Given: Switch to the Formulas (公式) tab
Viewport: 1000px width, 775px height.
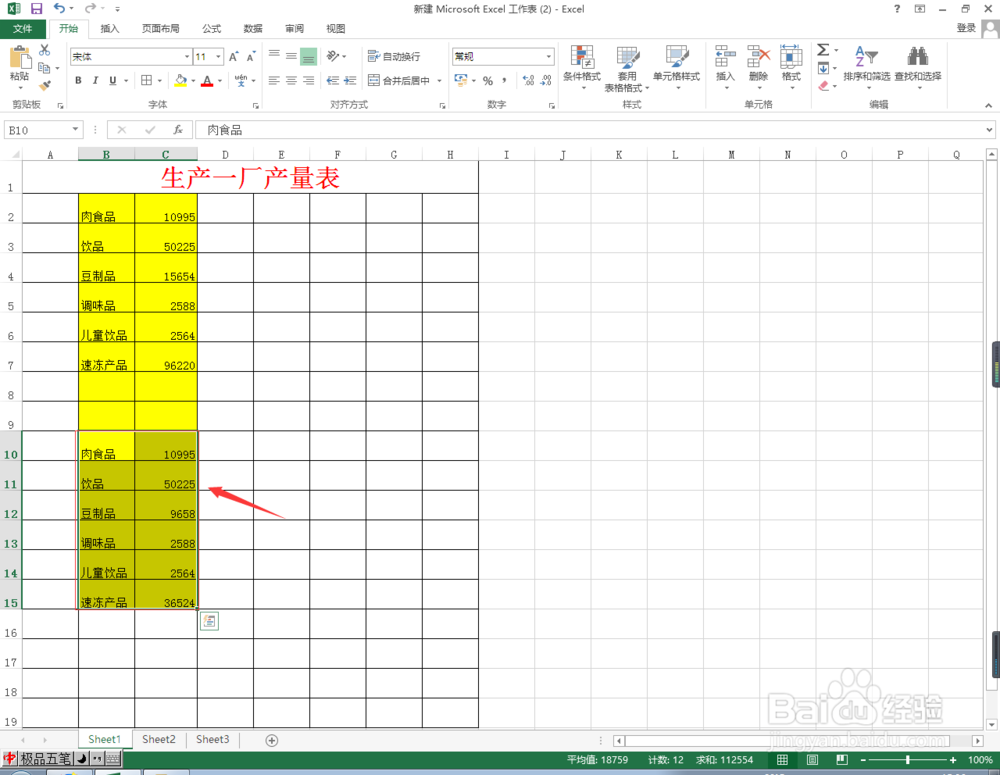Looking at the screenshot, I should 211,29.
